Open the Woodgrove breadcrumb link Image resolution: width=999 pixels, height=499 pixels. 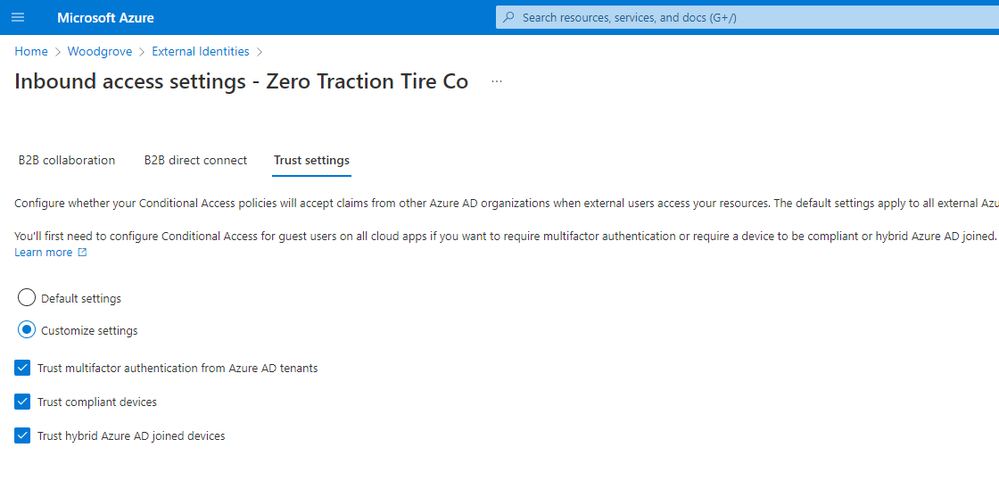click(100, 52)
